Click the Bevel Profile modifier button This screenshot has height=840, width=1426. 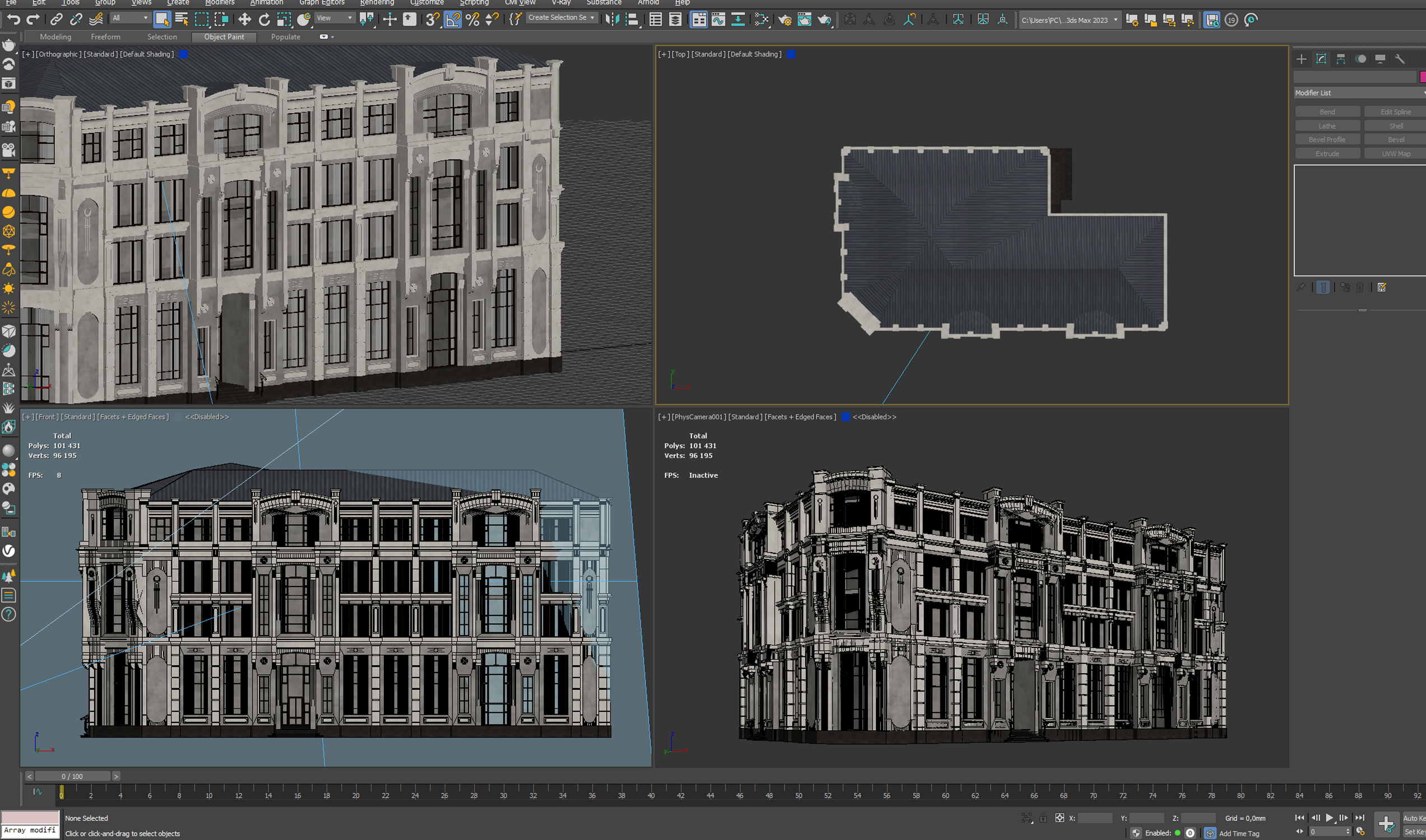click(1327, 140)
